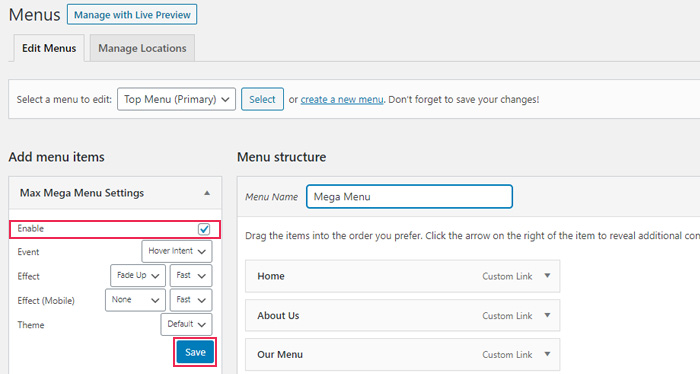Click Manage with Live Preview button

click(x=132, y=15)
